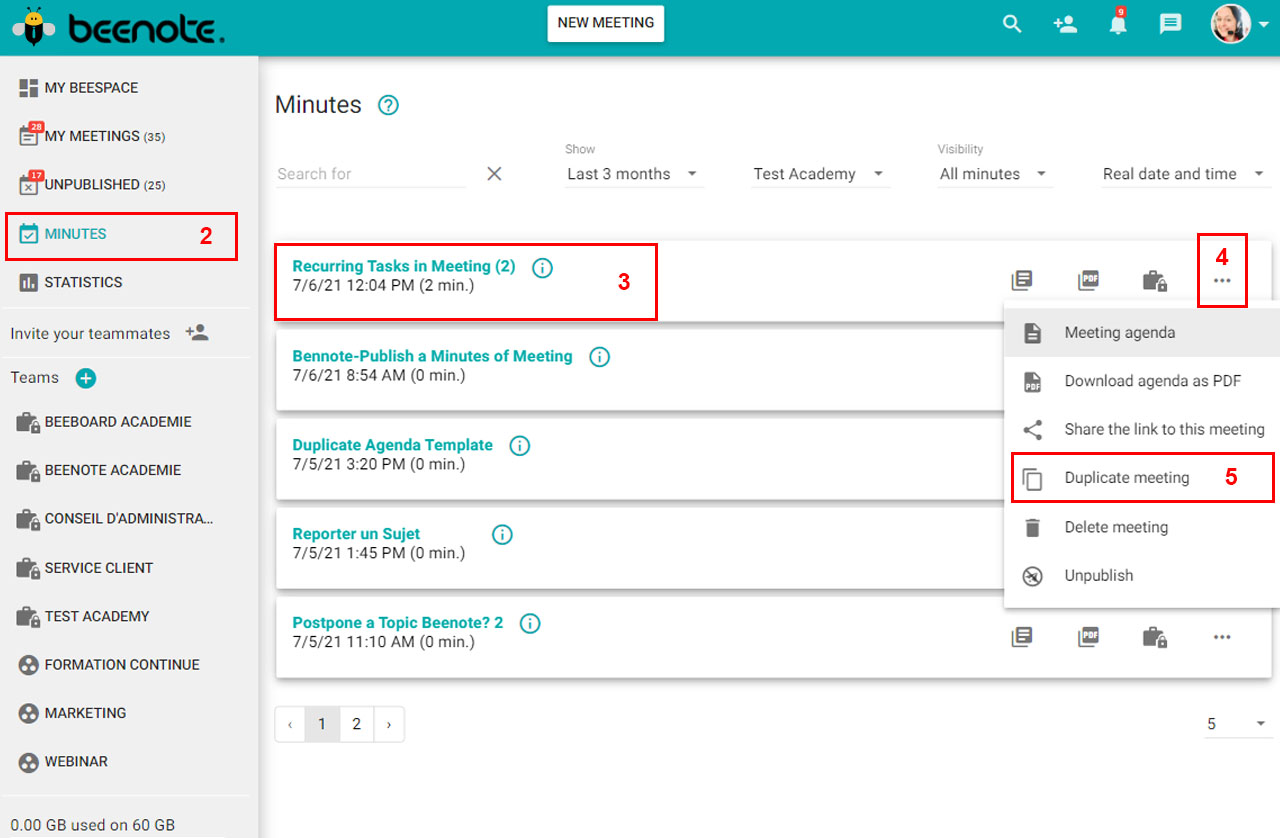Click the beenote logo
This screenshot has width=1280, height=838.
tap(118, 25)
